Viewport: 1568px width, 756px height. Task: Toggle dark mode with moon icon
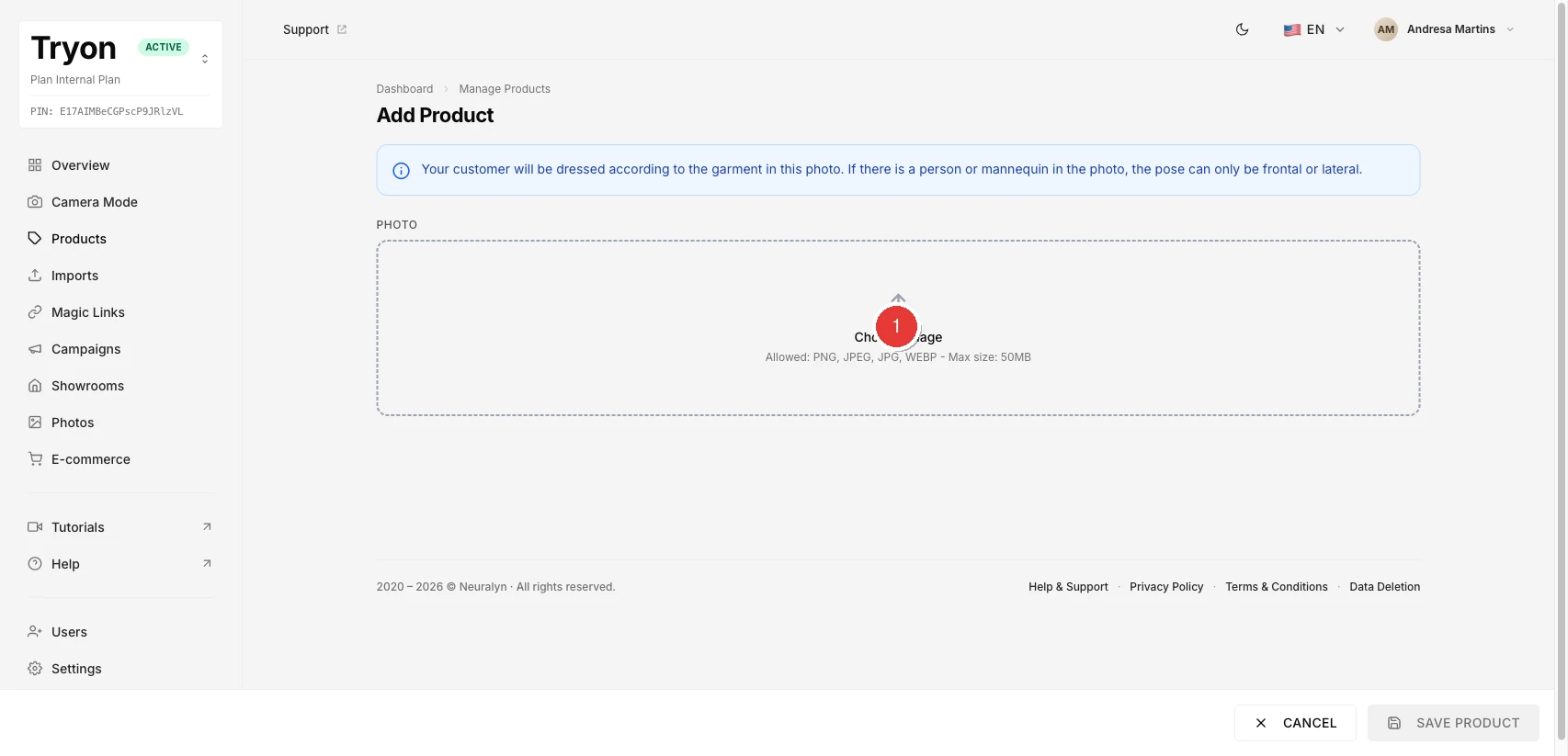coord(1242,29)
